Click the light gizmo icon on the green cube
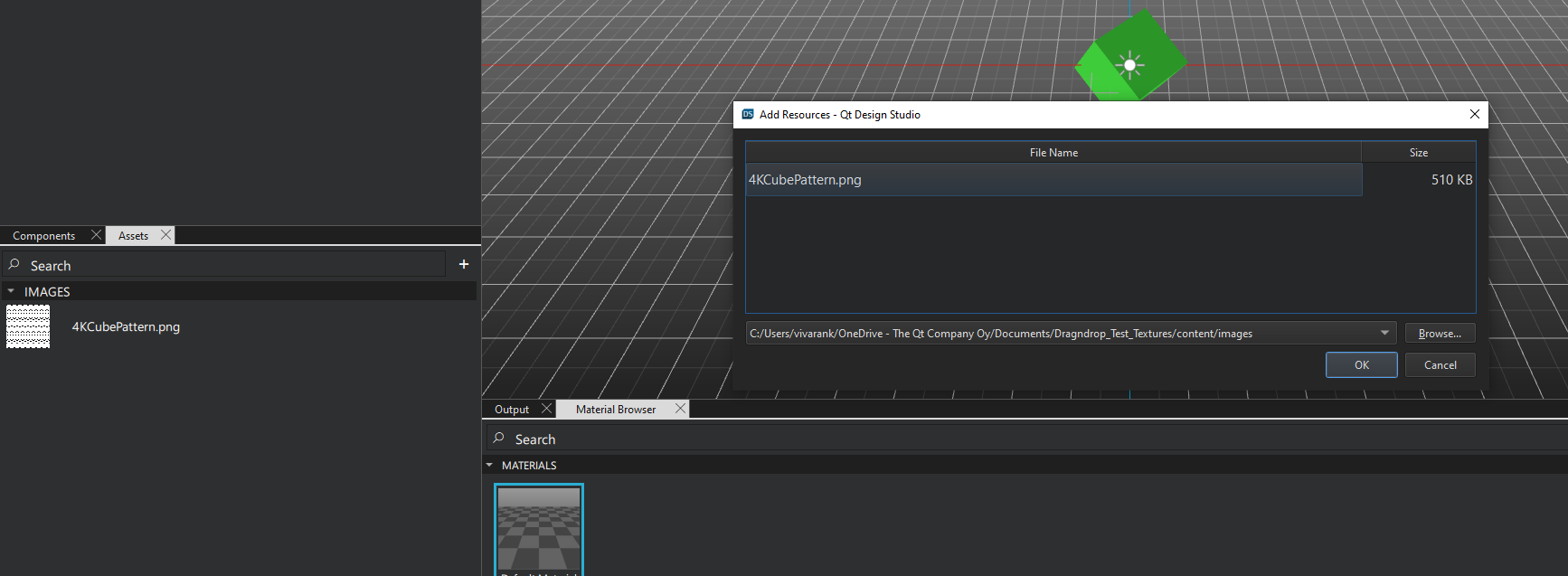Screen dimensions: 1568x576 click(x=1129, y=65)
